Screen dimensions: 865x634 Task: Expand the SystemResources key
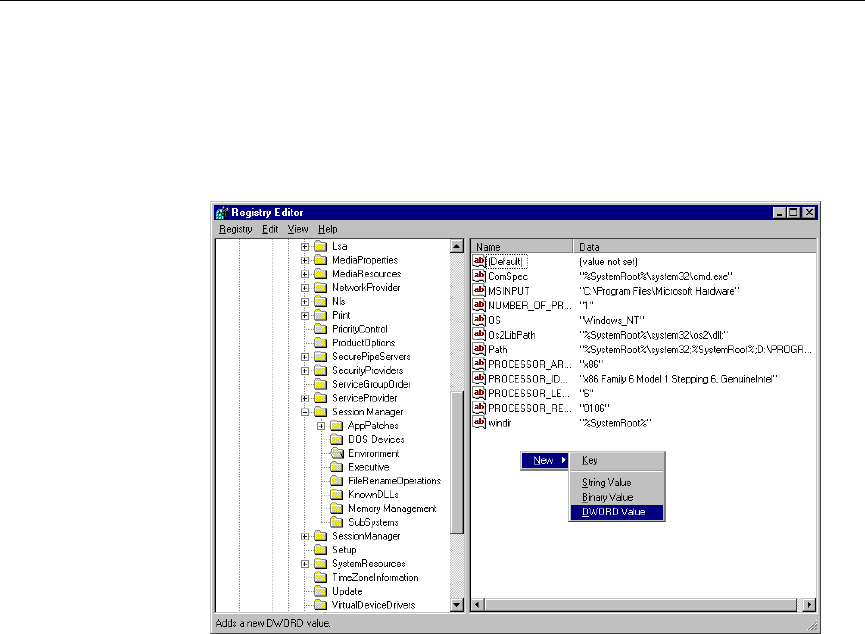(305, 564)
